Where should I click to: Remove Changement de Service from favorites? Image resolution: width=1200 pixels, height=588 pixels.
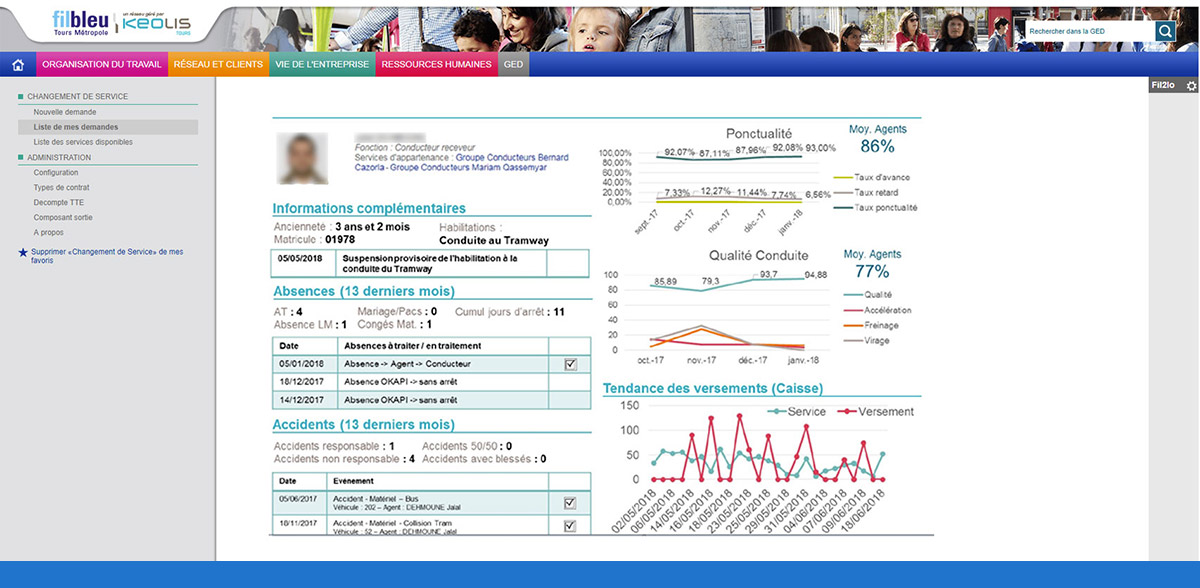click(107, 256)
